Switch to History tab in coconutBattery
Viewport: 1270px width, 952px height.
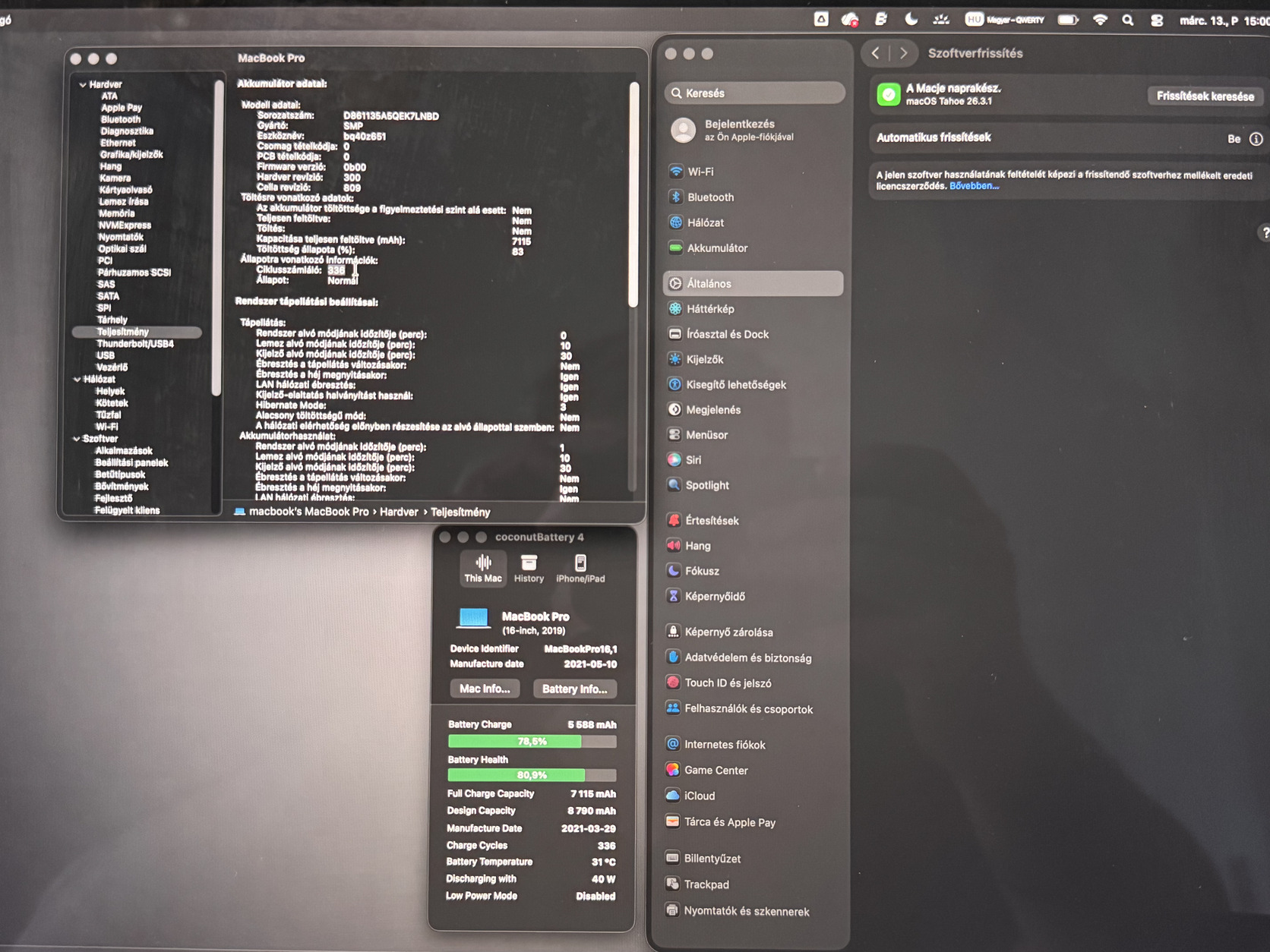(x=529, y=569)
